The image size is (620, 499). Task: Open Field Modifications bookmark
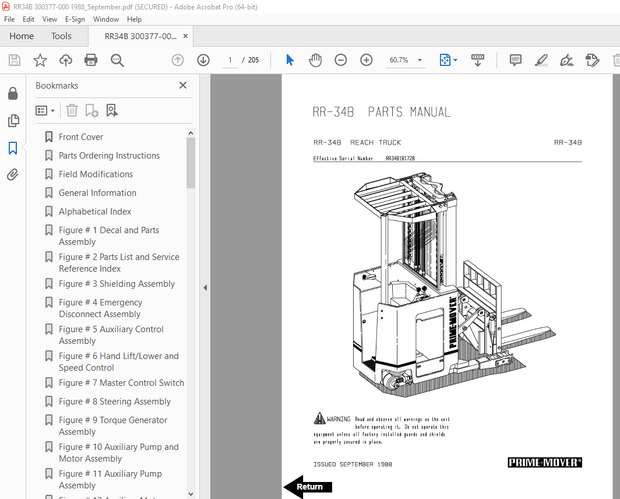pyautogui.click(x=96, y=174)
